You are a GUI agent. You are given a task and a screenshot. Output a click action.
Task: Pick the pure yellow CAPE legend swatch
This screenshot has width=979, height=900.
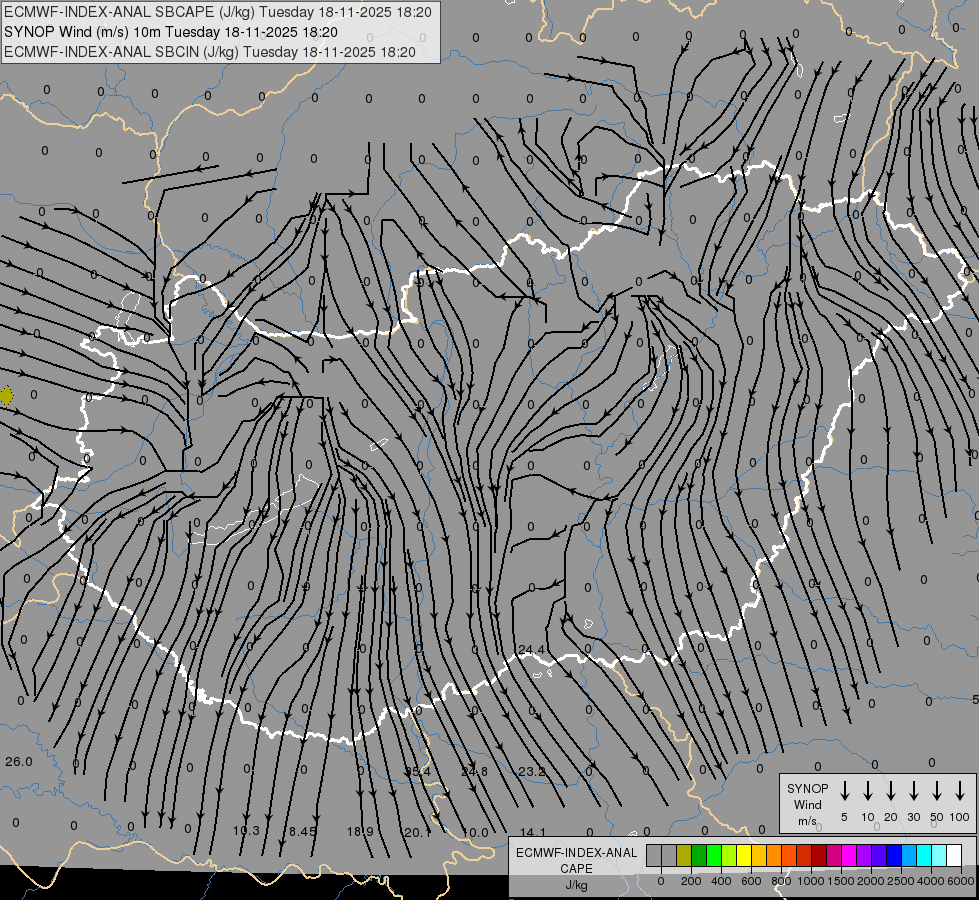[744, 855]
